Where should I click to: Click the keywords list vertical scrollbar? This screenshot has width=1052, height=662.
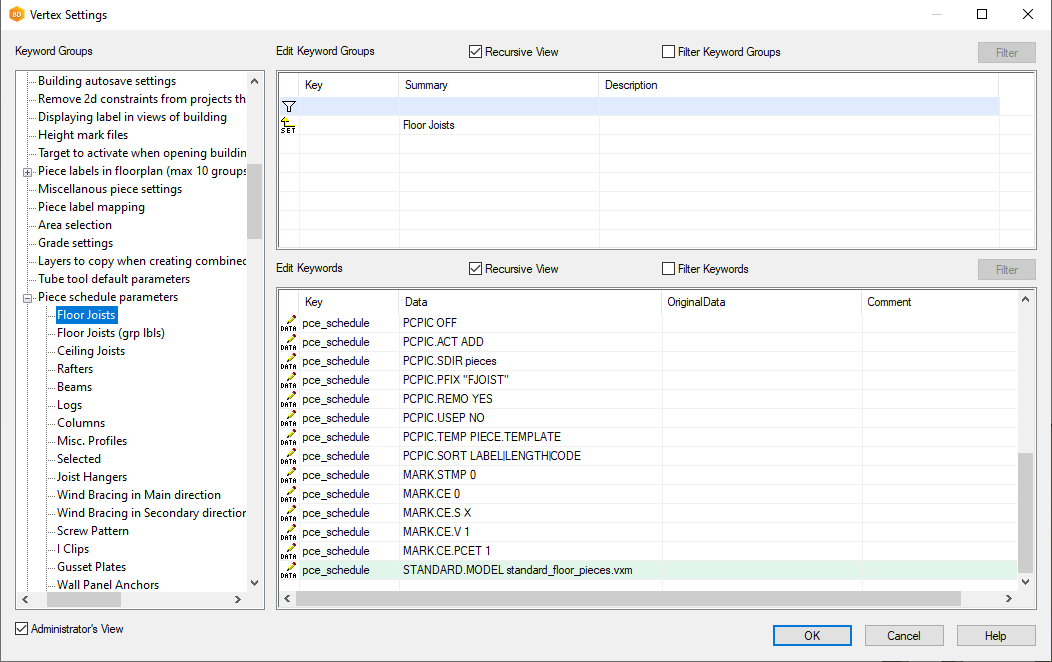(1026, 510)
